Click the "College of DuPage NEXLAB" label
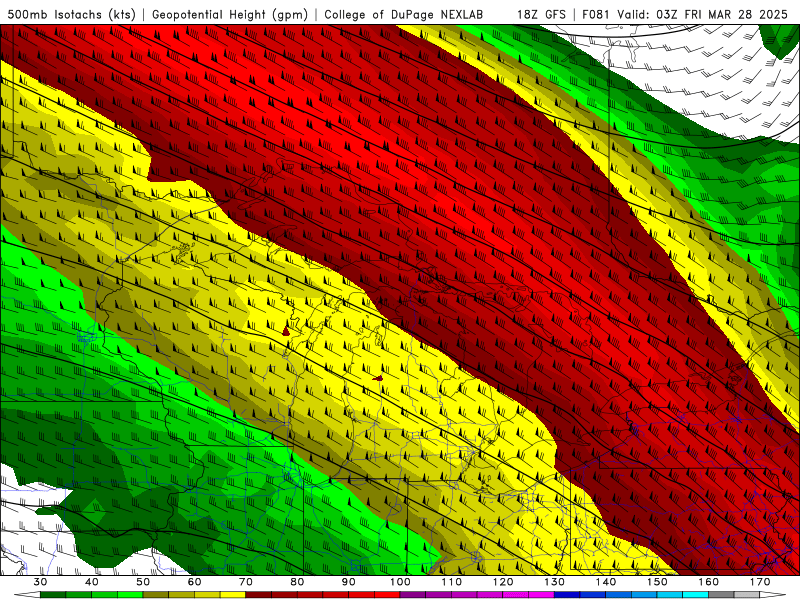The width and height of the screenshot is (800, 600). (x=404, y=14)
